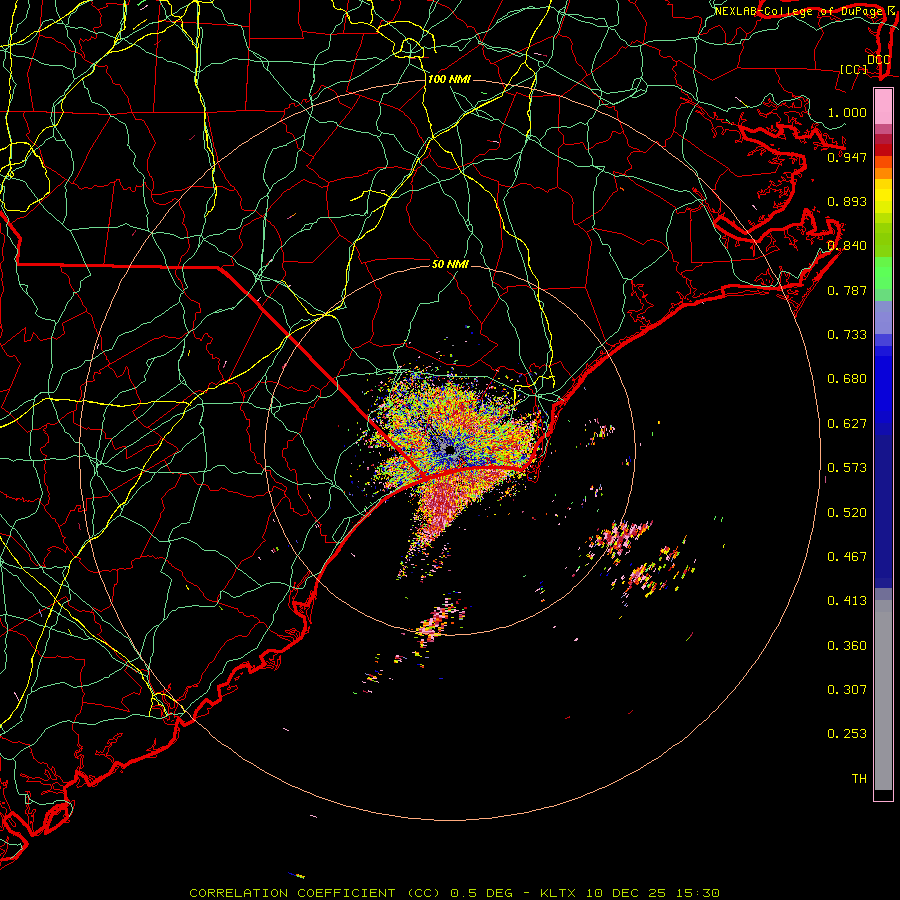Click the KLTX radar site center dot

(x=450, y=451)
